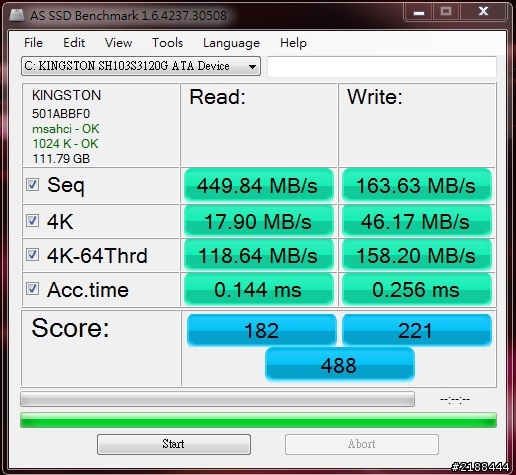
Task: Click the write score 221
Action: pyautogui.click(x=417, y=330)
